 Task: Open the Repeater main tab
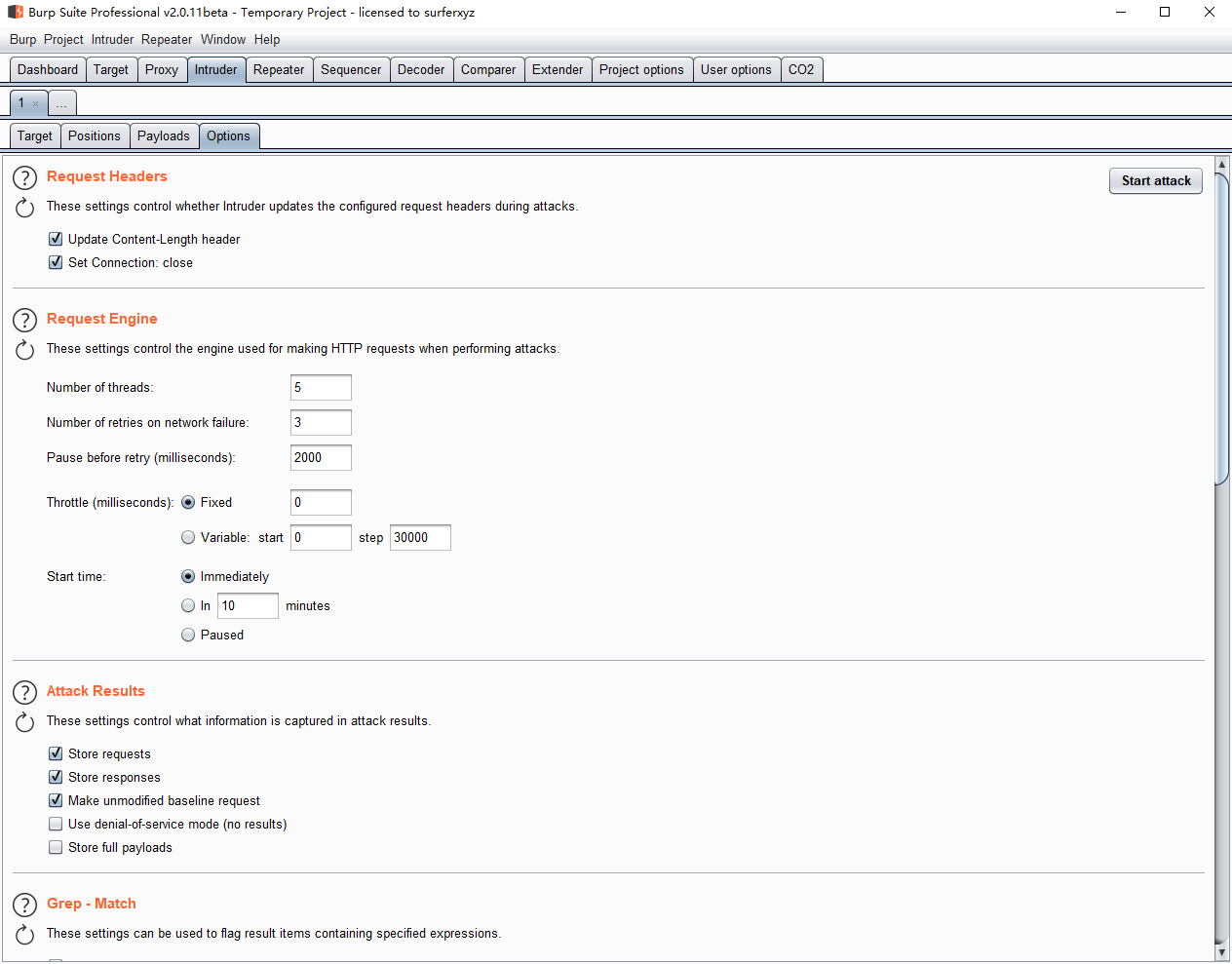coord(279,70)
